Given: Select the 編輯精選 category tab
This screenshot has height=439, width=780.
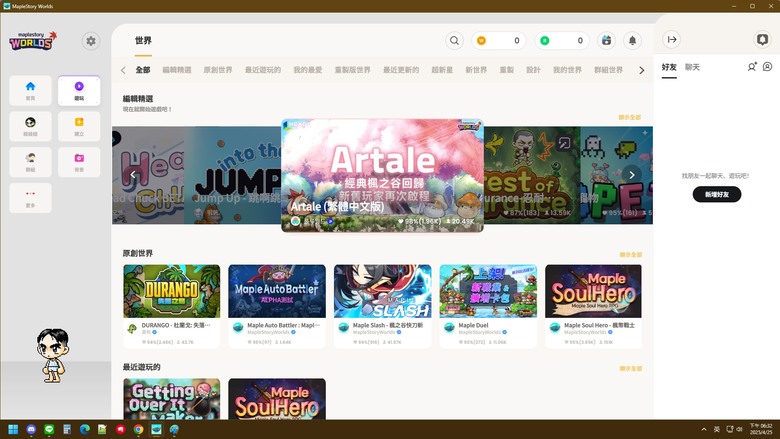Looking at the screenshot, I should [177, 70].
